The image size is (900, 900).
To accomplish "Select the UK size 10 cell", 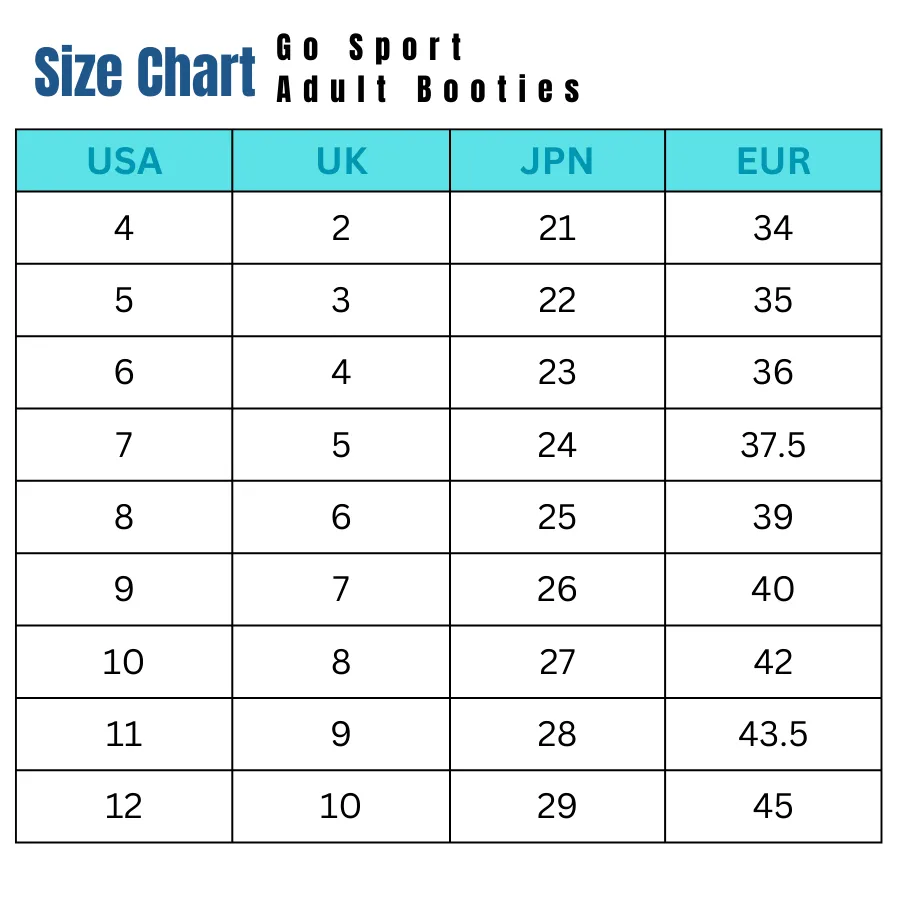I will click(x=341, y=806).
